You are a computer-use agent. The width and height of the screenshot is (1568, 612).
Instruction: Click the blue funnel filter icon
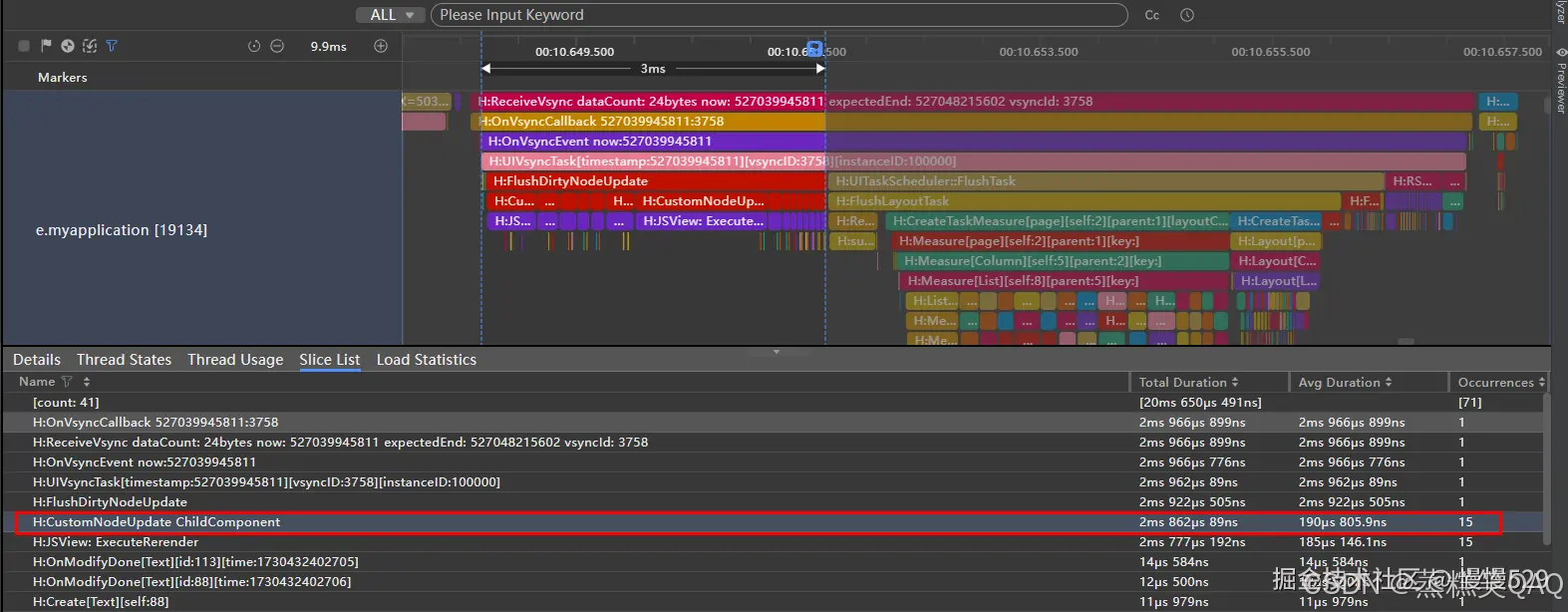click(x=112, y=46)
